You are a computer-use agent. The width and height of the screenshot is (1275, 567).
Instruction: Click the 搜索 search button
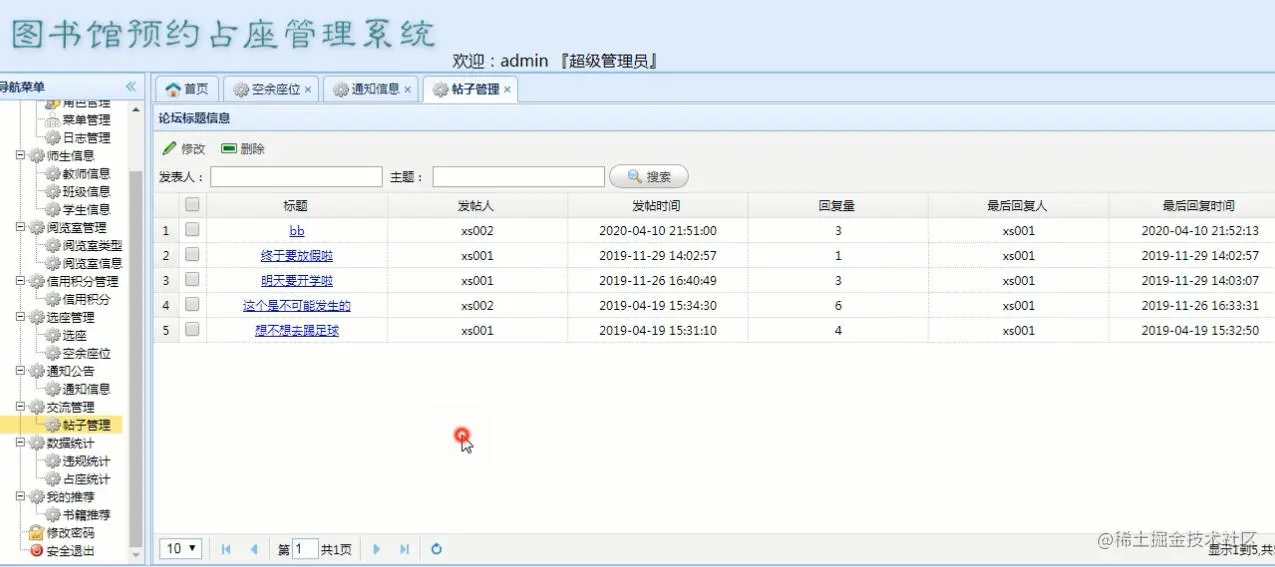pos(649,177)
